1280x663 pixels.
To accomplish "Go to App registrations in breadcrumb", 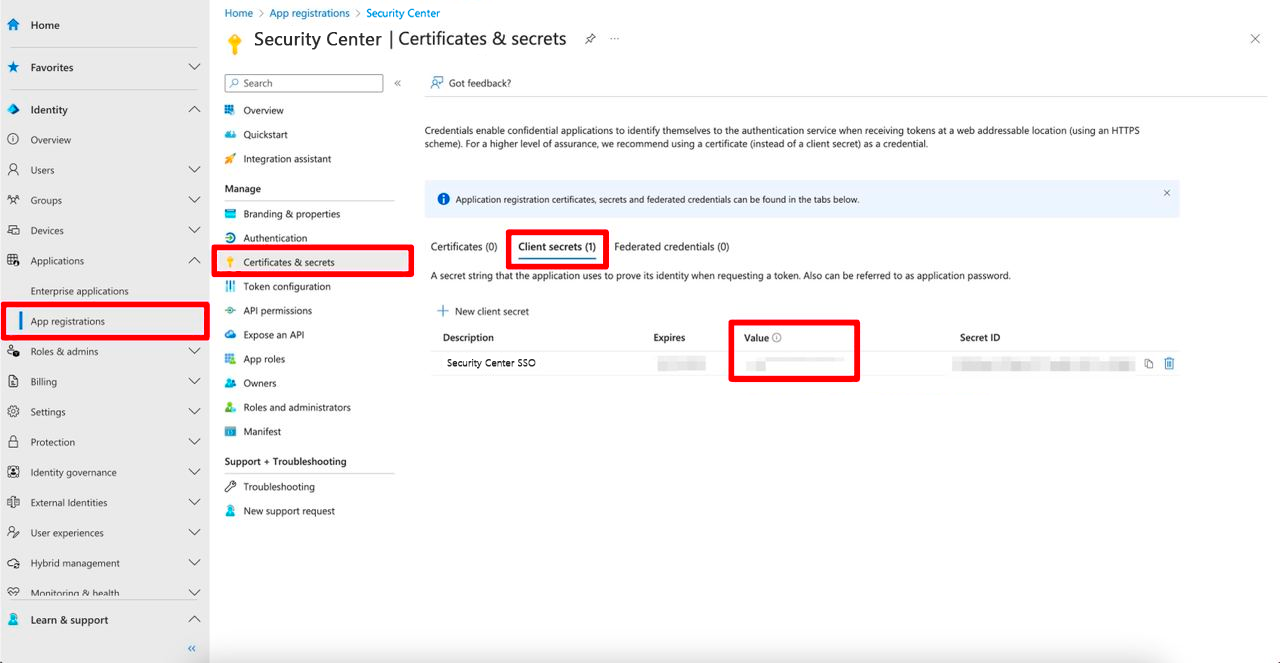I will (310, 13).
